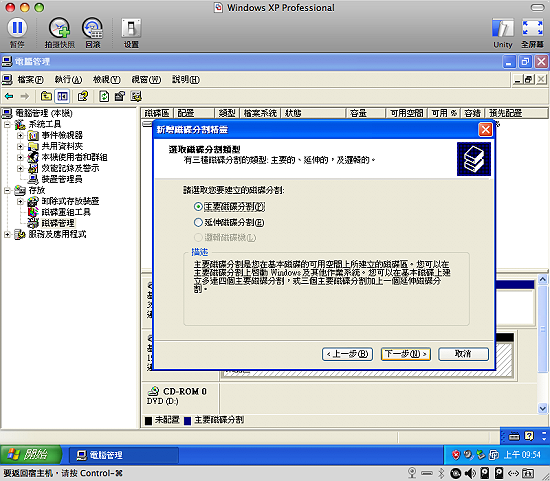Image resolution: width=550 pixels, height=481 pixels.
Task: Click the Windows security shield tray icon
Action: [x=456, y=455]
